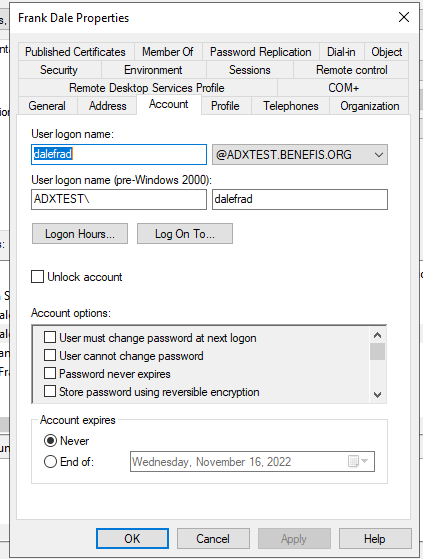This screenshot has width=423, height=559.
Task: Open the Security tab
Action: [59, 70]
